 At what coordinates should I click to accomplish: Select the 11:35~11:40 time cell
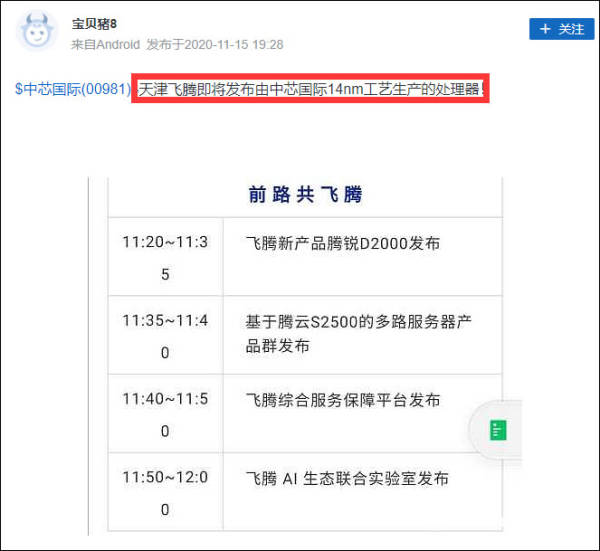[165, 336]
